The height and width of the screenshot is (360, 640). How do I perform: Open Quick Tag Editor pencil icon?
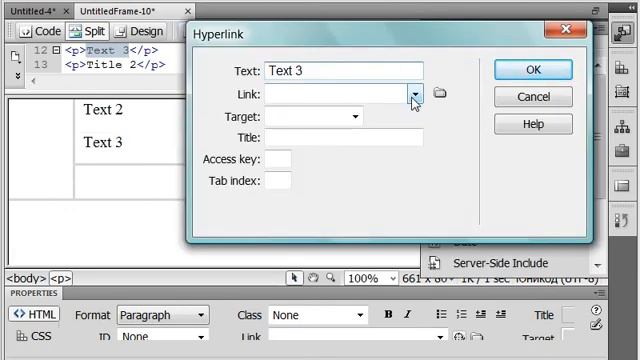pyautogui.click(x=596, y=325)
